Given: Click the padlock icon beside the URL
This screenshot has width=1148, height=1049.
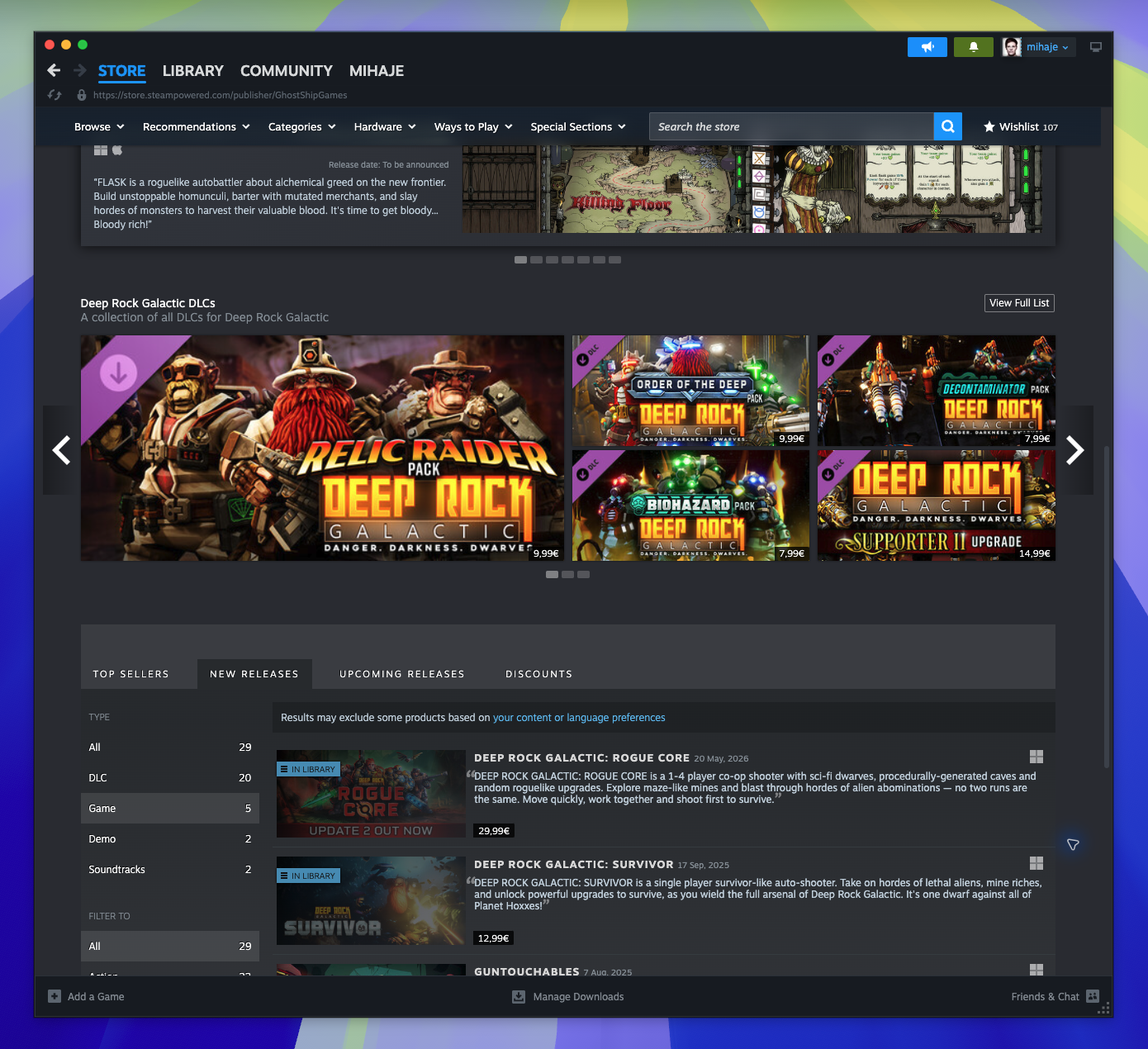Looking at the screenshot, I should pos(82,95).
